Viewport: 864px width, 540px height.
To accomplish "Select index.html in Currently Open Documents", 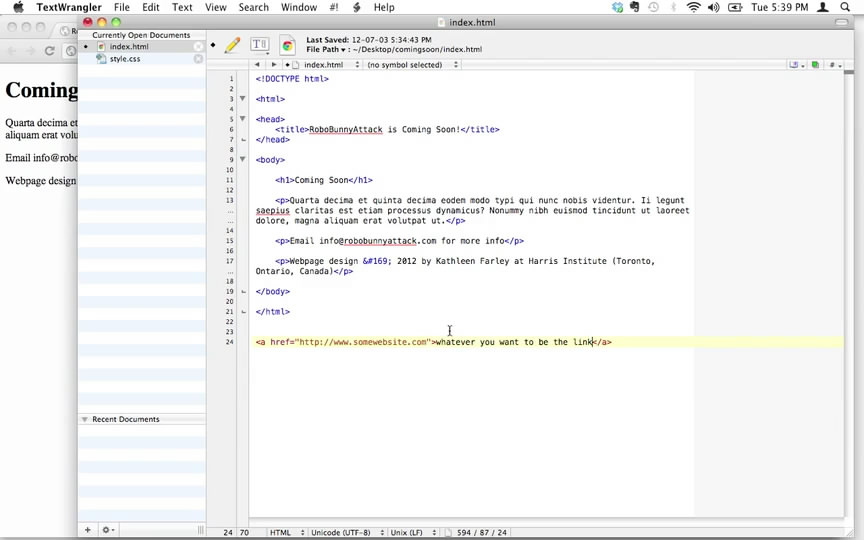I will (142, 47).
